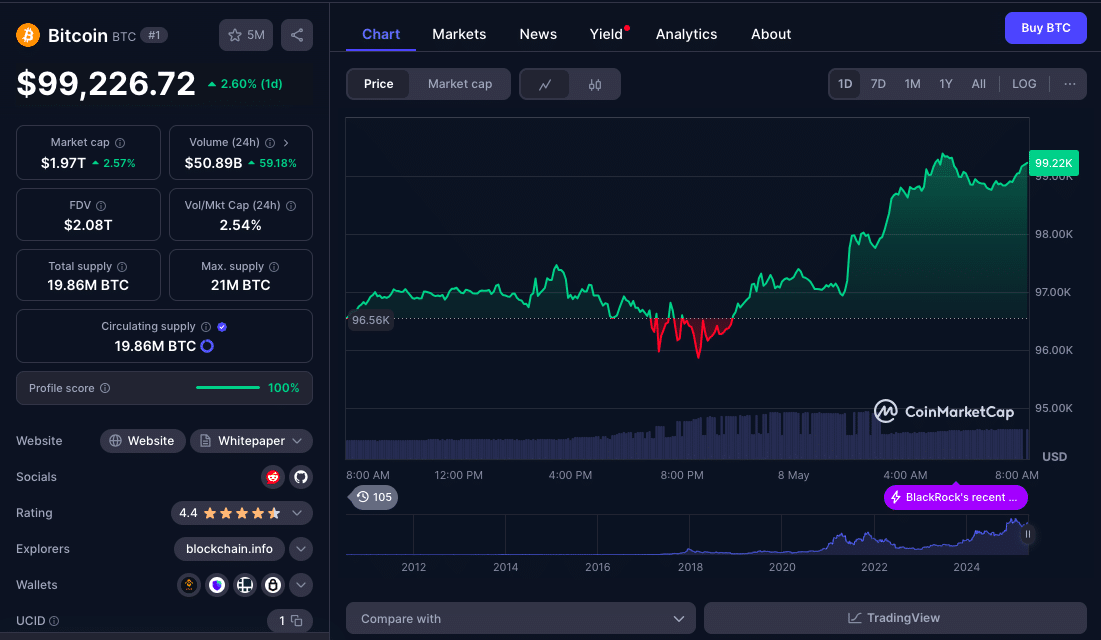Click the BlackRock's recent news marker
The height and width of the screenshot is (640, 1101).
[x=955, y=497]
